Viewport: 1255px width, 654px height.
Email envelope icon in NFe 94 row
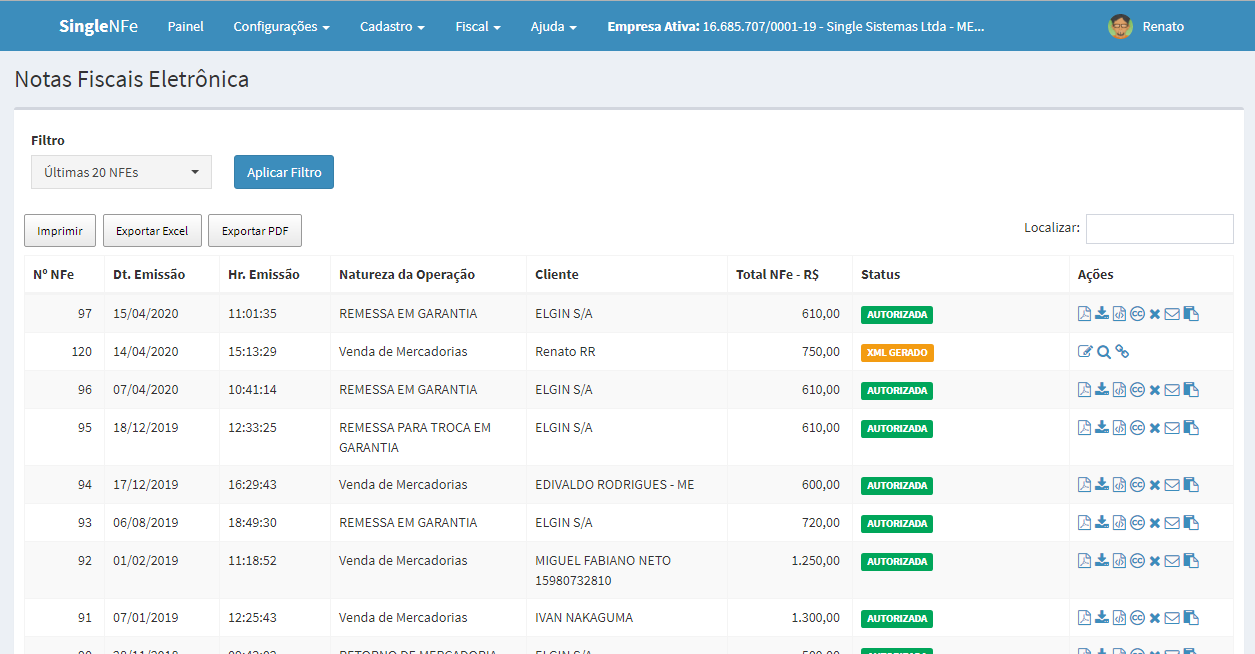pyautogui.click(x=1172, y=485)
